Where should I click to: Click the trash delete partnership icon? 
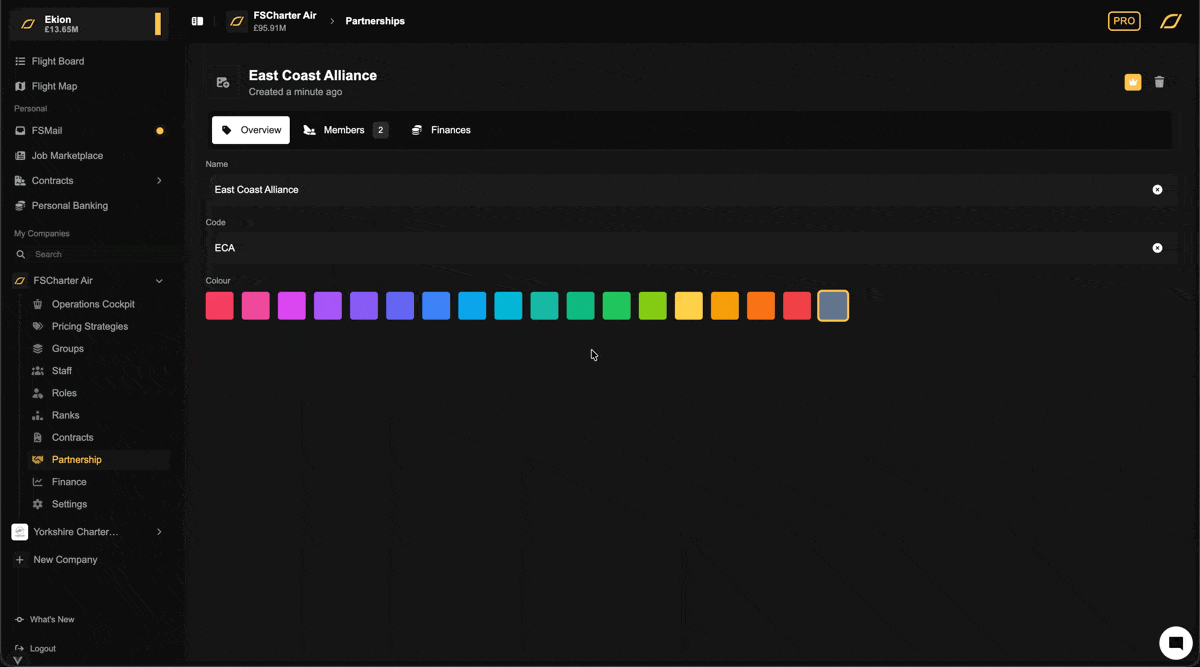click(1159, 82)
